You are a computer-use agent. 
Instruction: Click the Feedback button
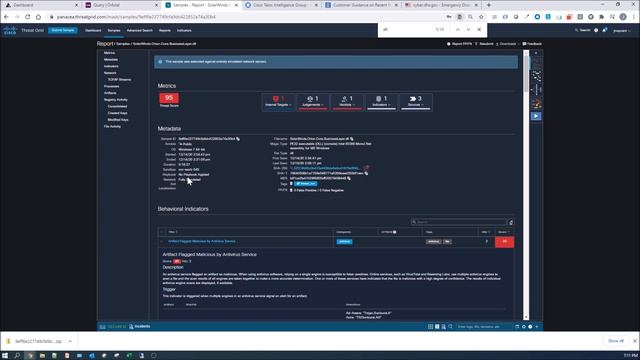coord(532,44)
